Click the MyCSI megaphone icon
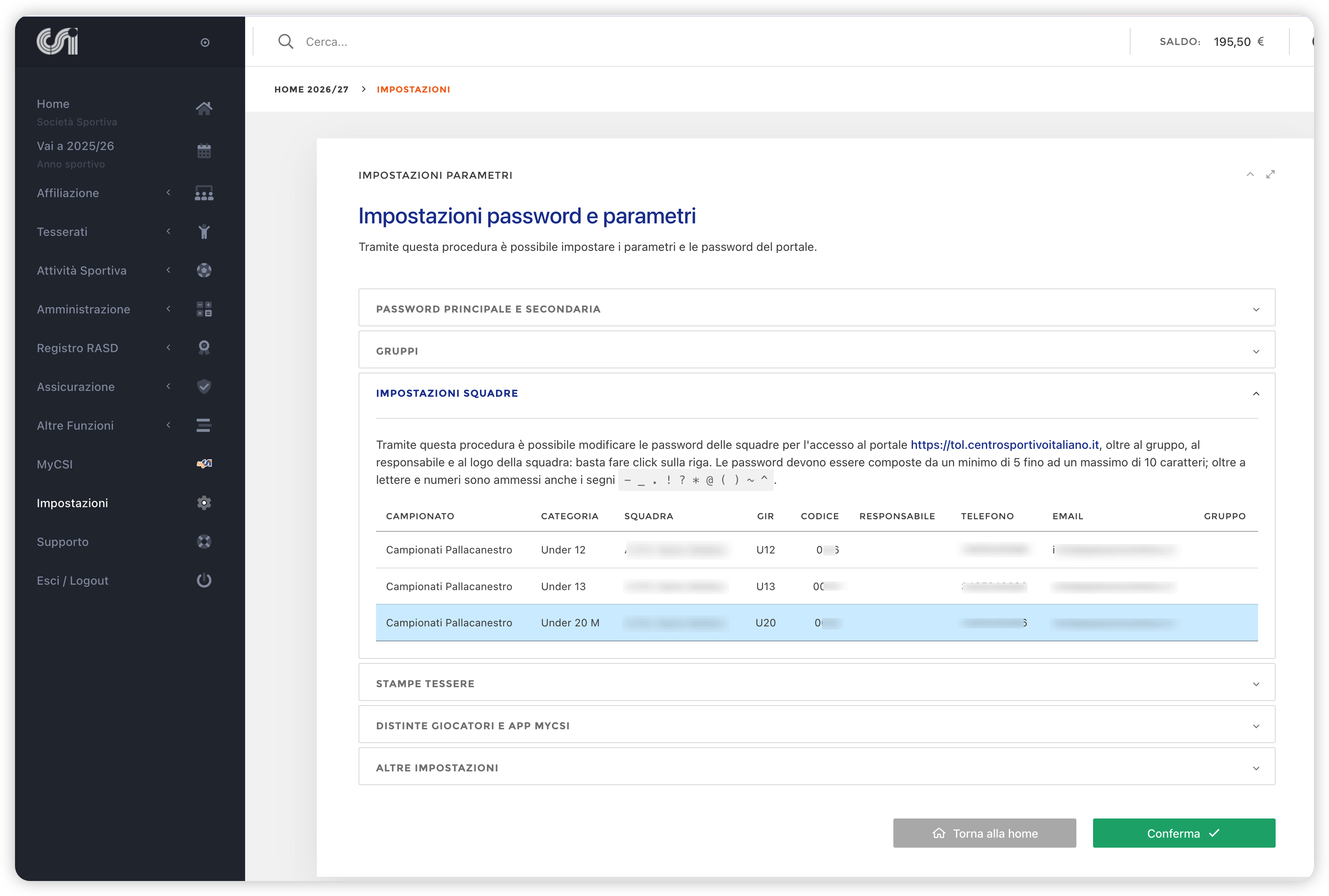 pos(204,463)
